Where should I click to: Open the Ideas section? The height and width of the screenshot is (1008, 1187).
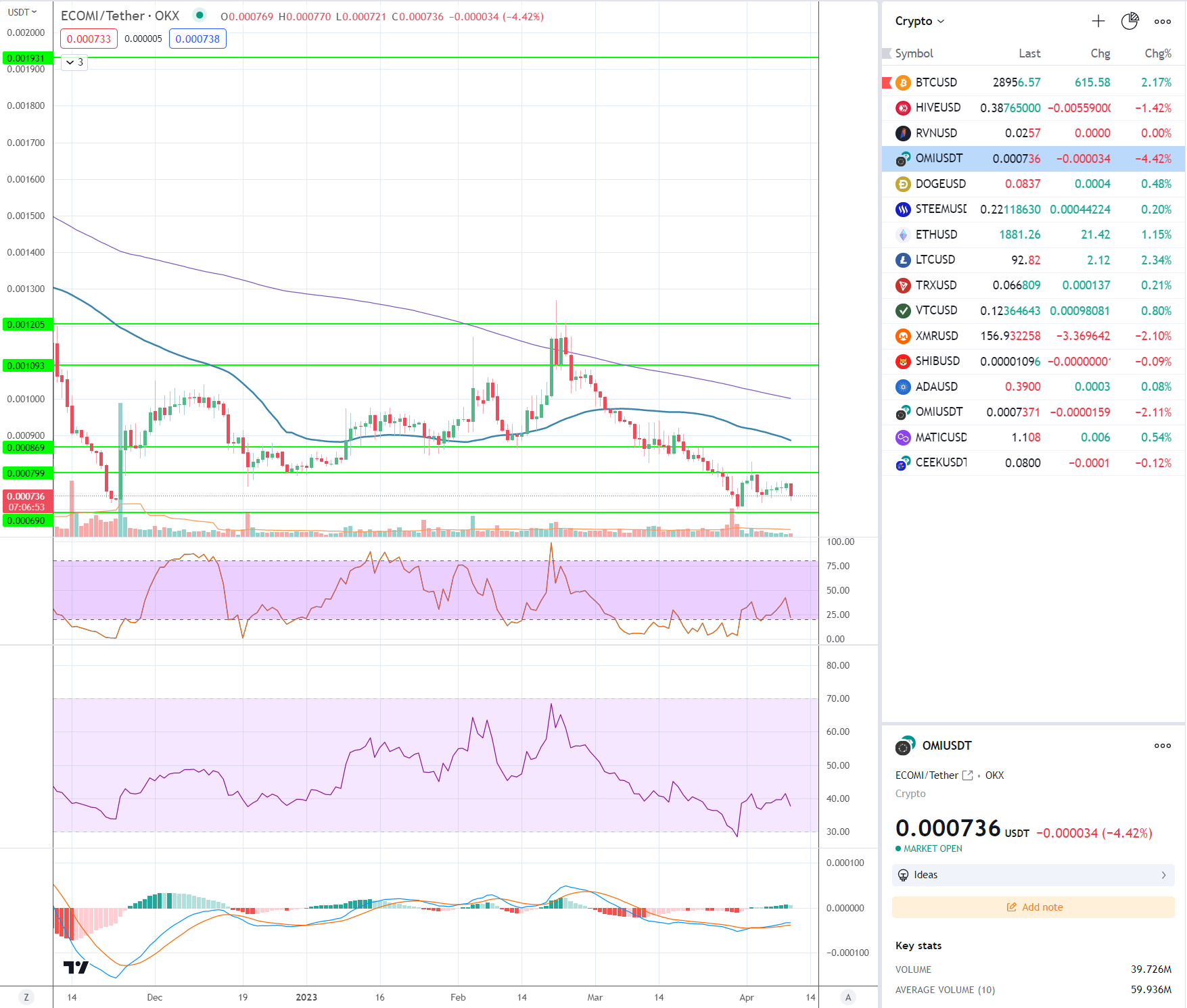[1033, 875]
